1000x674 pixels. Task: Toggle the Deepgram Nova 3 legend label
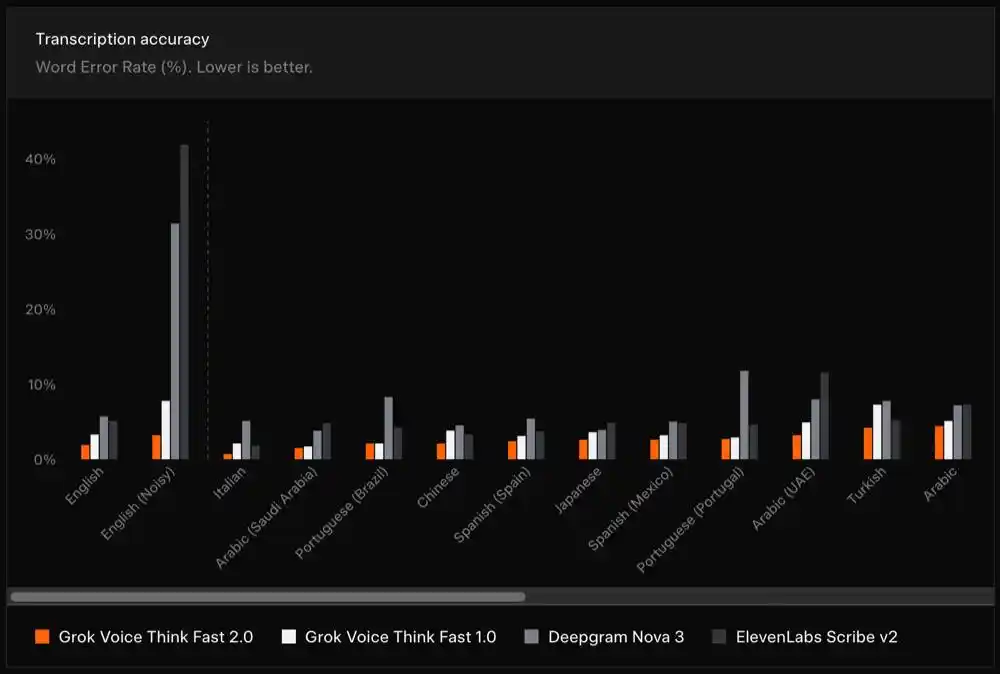tap(616, 637)
